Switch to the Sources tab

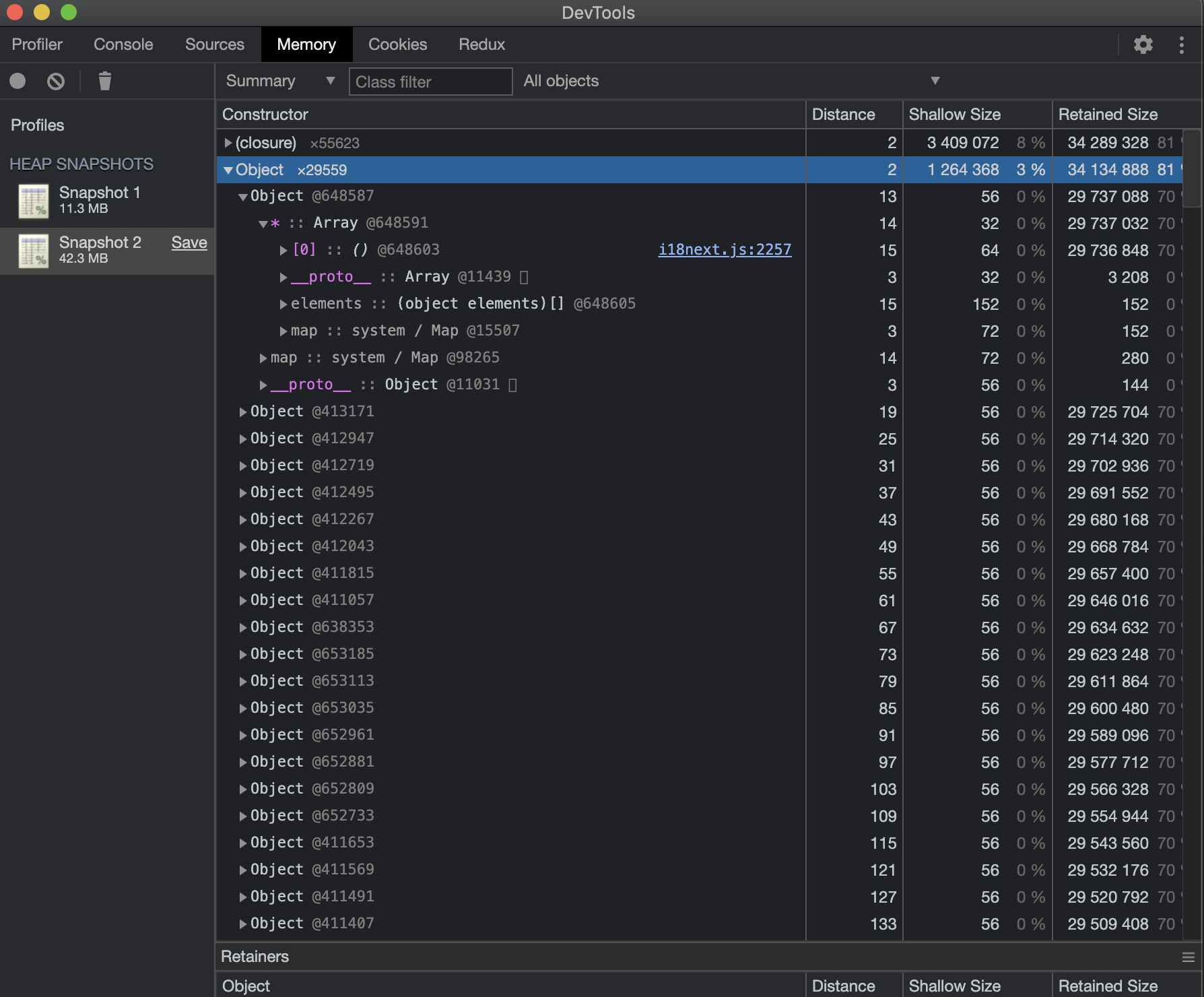pos(215,44)
